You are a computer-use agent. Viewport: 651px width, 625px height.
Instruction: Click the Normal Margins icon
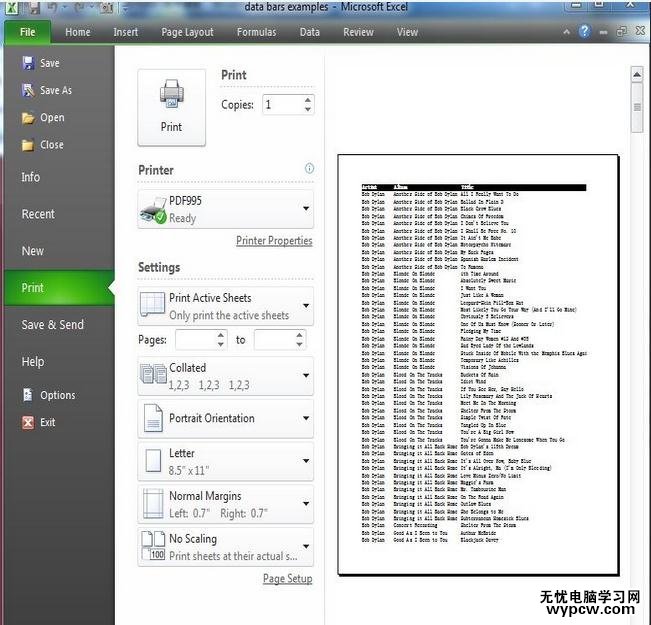(153, 504)
